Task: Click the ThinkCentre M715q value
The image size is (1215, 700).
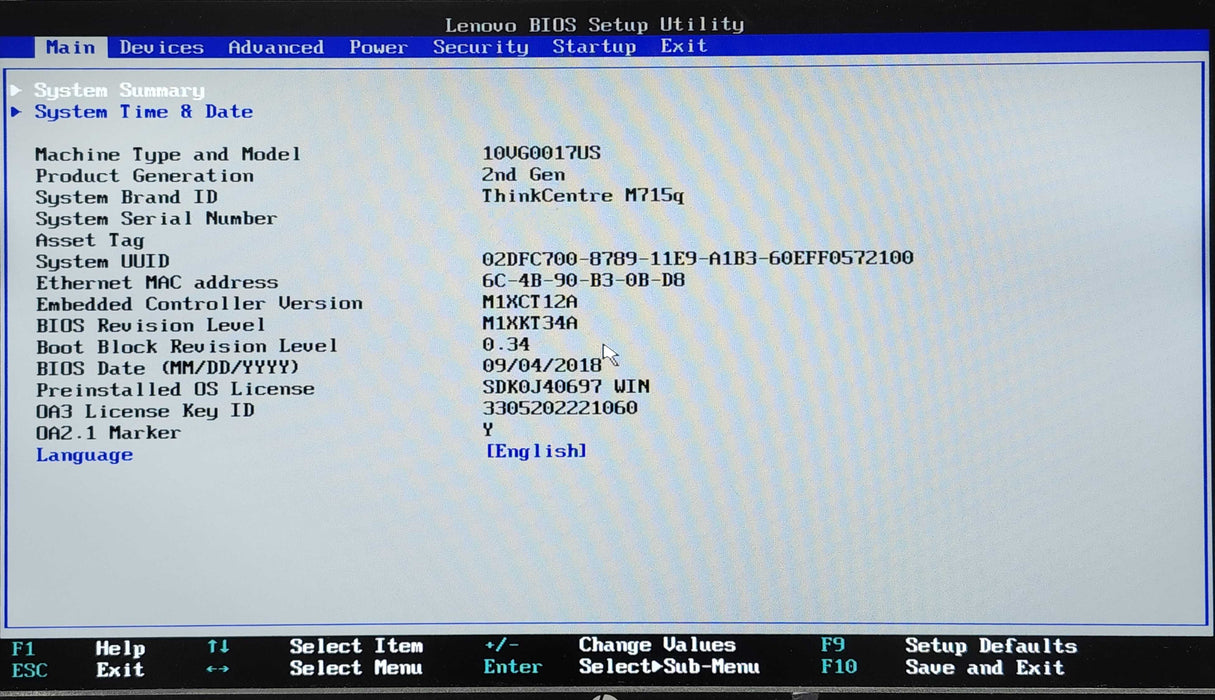Action: coord(583,196)
